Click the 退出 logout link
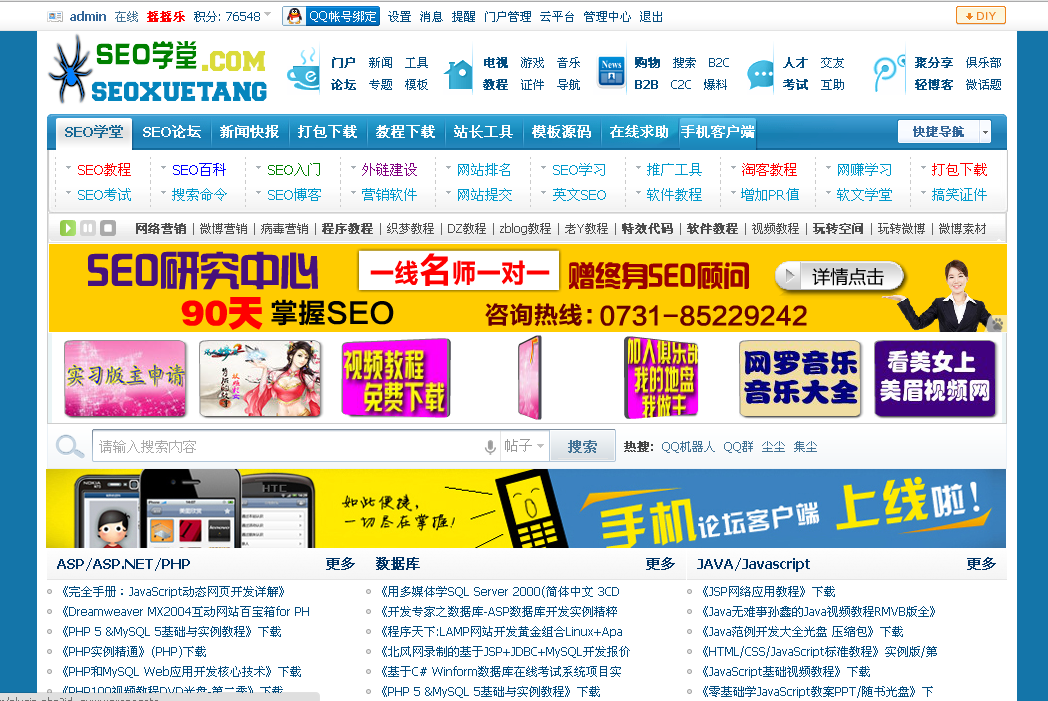The height and width of the screenshot is (701, 1048). click(x=651, y=17)
